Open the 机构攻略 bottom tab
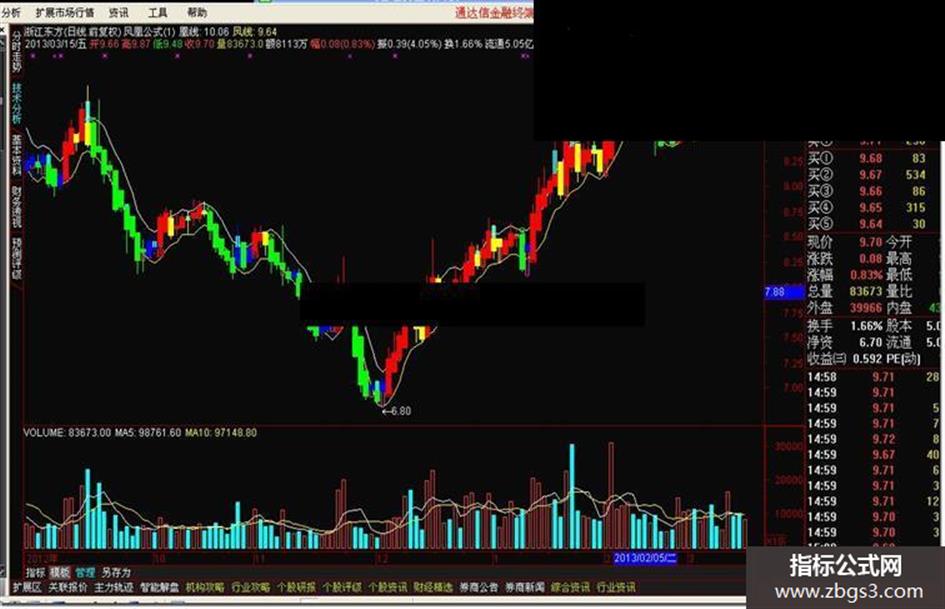Screen dimensions: 945x609 coord(206,587)
